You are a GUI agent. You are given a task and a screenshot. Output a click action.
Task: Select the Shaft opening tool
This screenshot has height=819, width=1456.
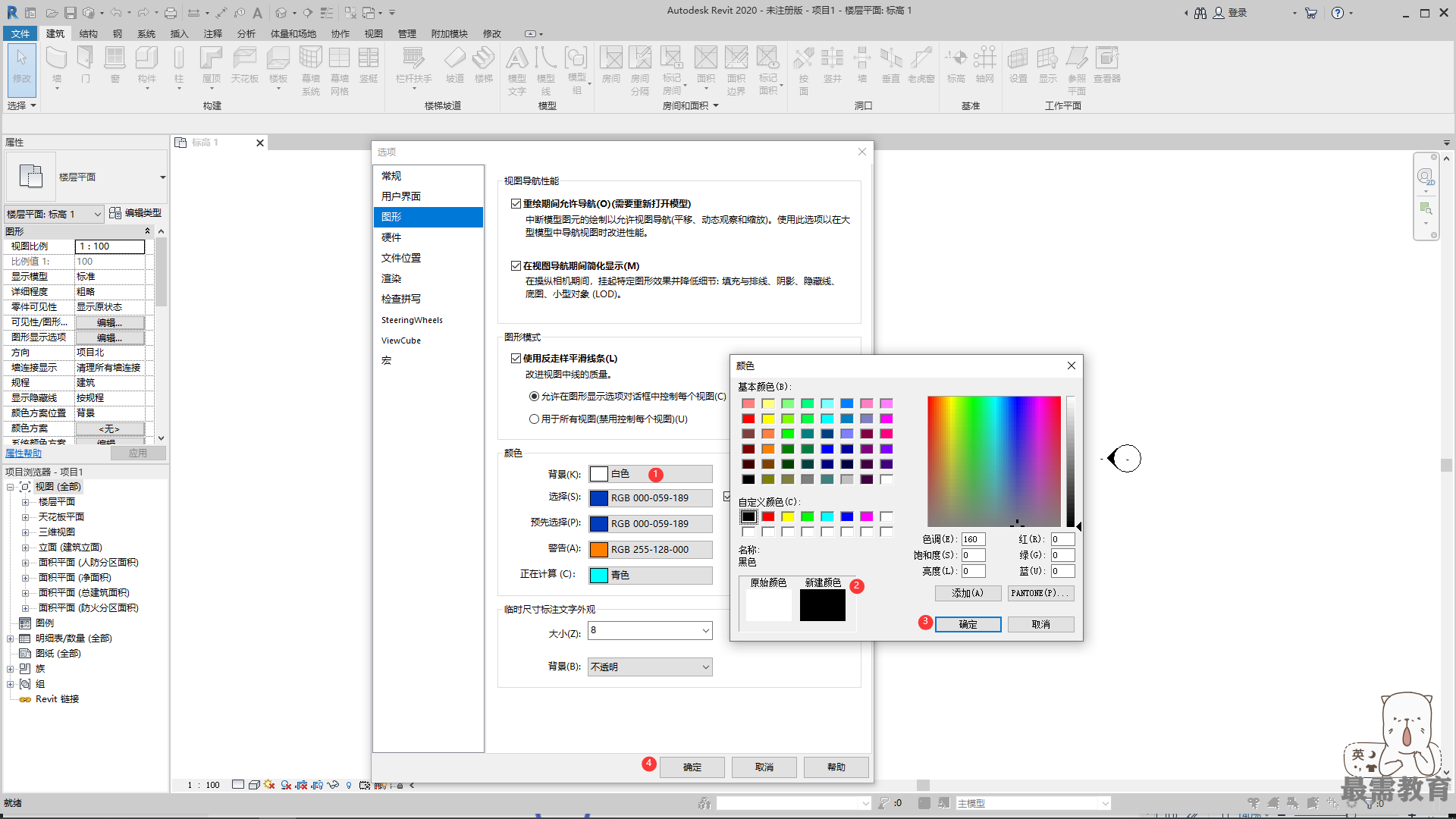pos(833,65)
